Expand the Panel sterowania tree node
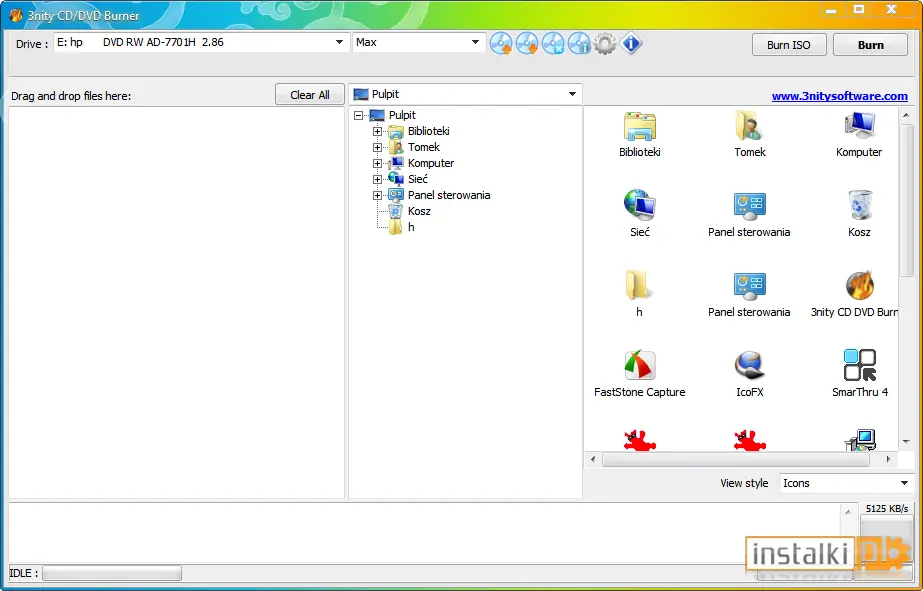The height and width of the screenshot is (591, 923). pyautogui.click(x=377, y=195)
